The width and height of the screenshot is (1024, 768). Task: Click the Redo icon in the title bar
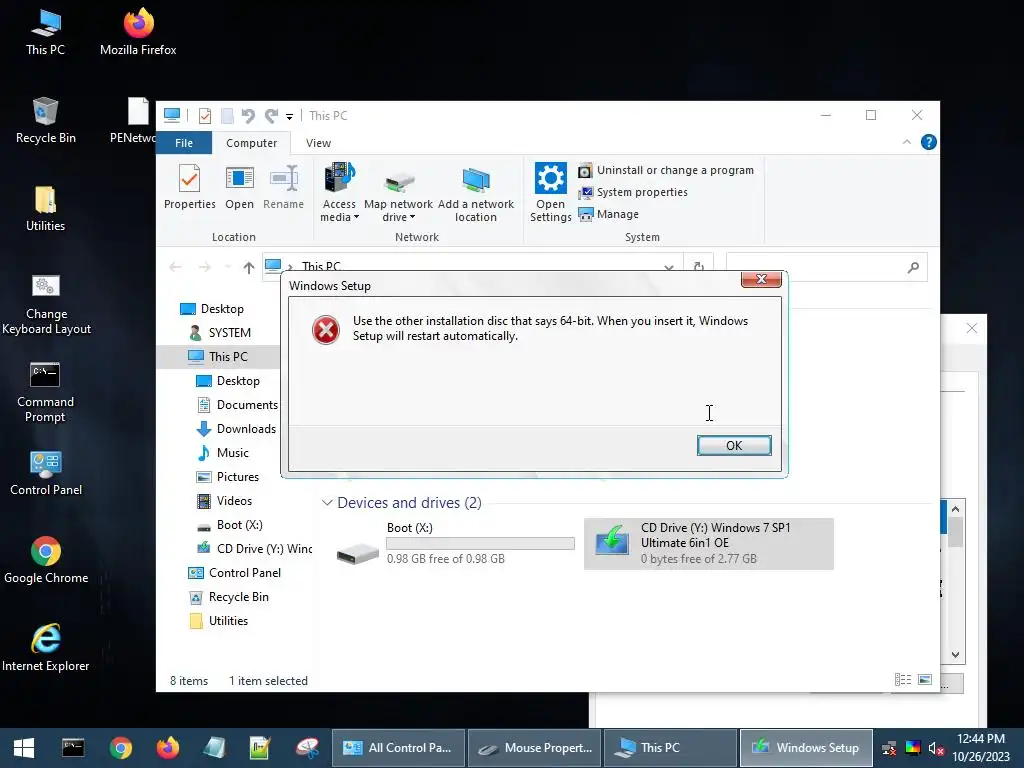coord(271,116)
